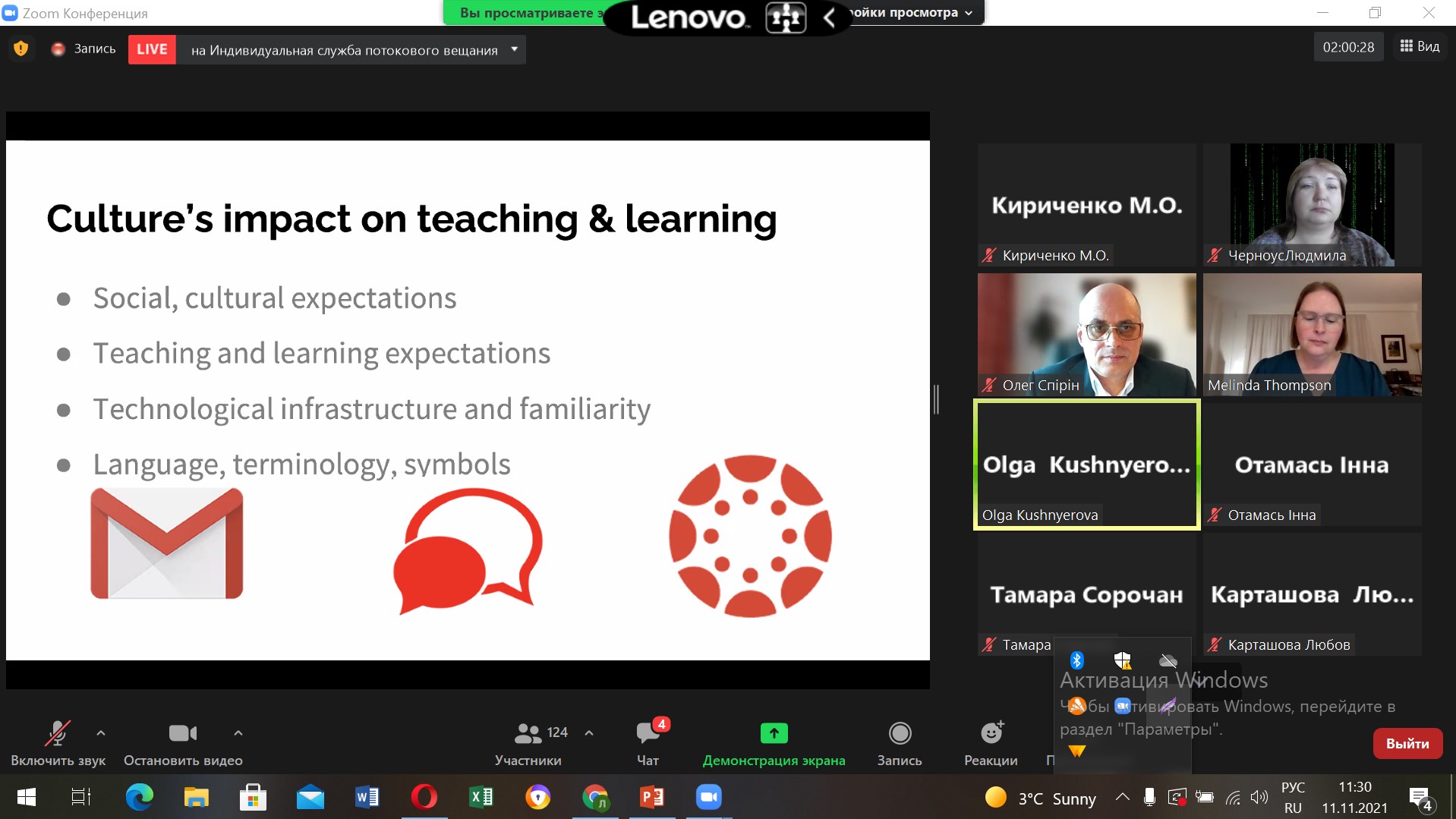Image resolution: width=1456 pixels, height=819 pixels.
Task: Open Microsoft Store from taskbar
Action: (x=253, y=797)
